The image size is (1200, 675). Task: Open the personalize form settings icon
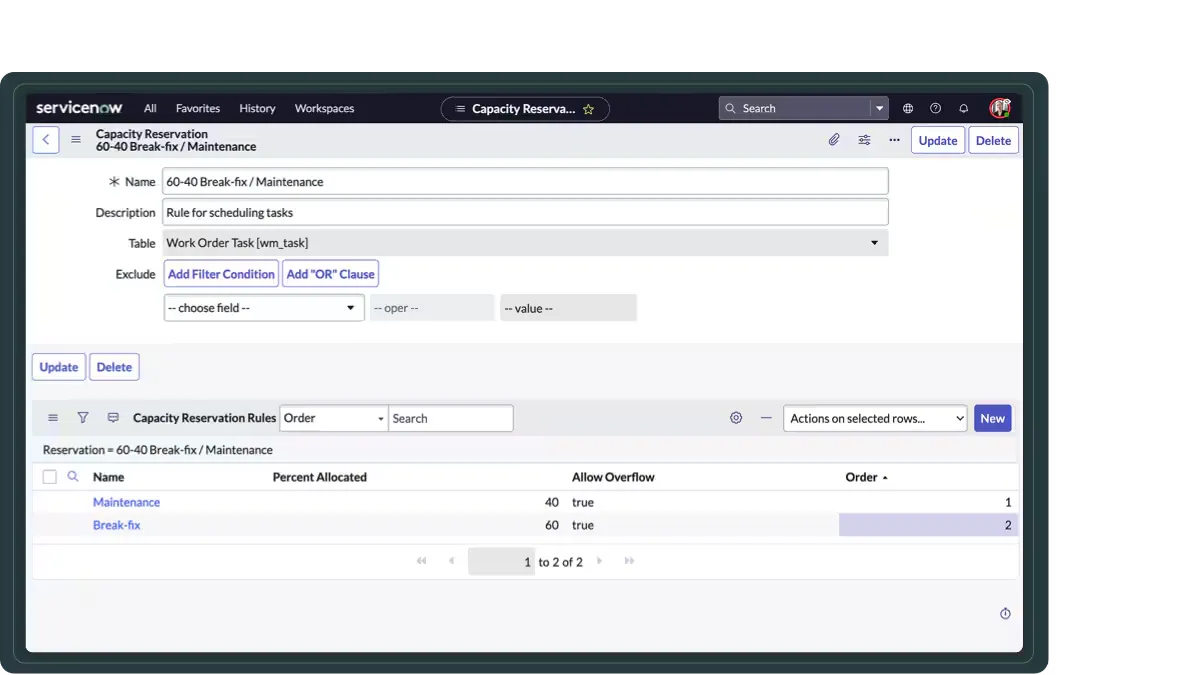point(864,140)
